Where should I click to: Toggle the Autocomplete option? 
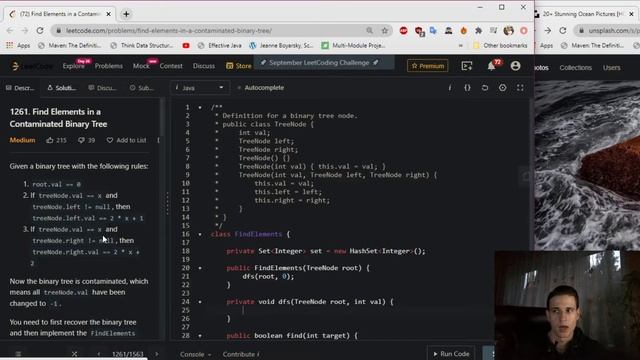pyautogui.click(x=260, y=88)
